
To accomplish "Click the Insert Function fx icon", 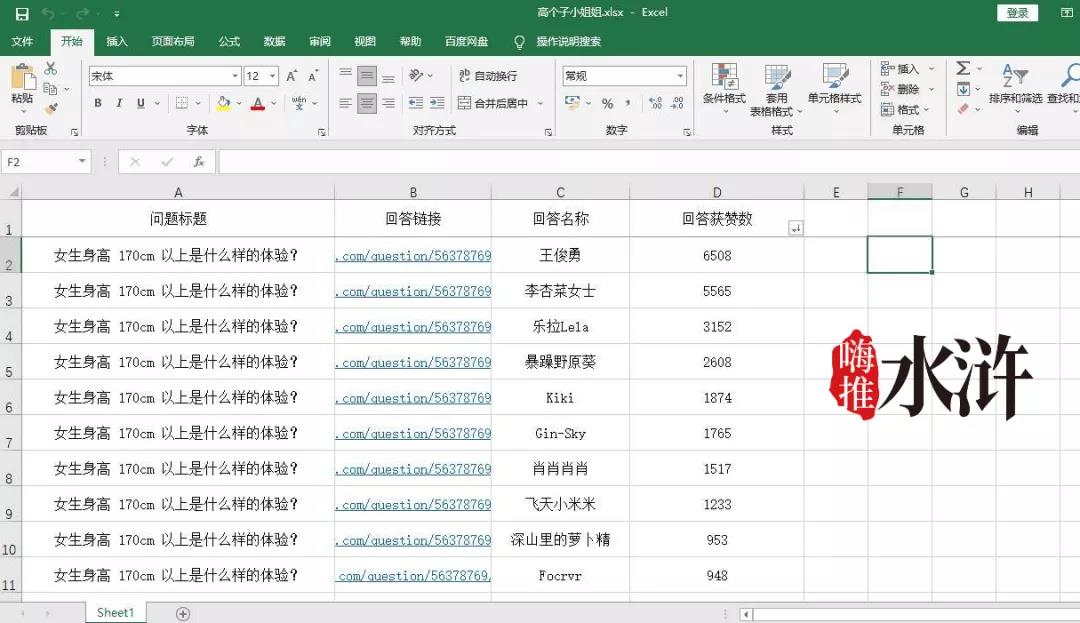I will (x=198, y=162).
